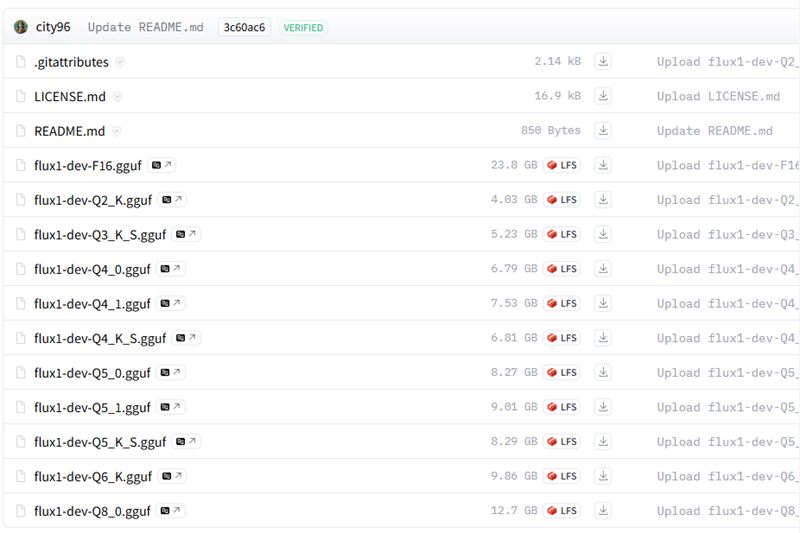Image resolution: width=800 pixels, height=533 pixels.
Task: Open GGUF viewer icon for flux1-dev-Q5_0.gguf
Action: 170,372
